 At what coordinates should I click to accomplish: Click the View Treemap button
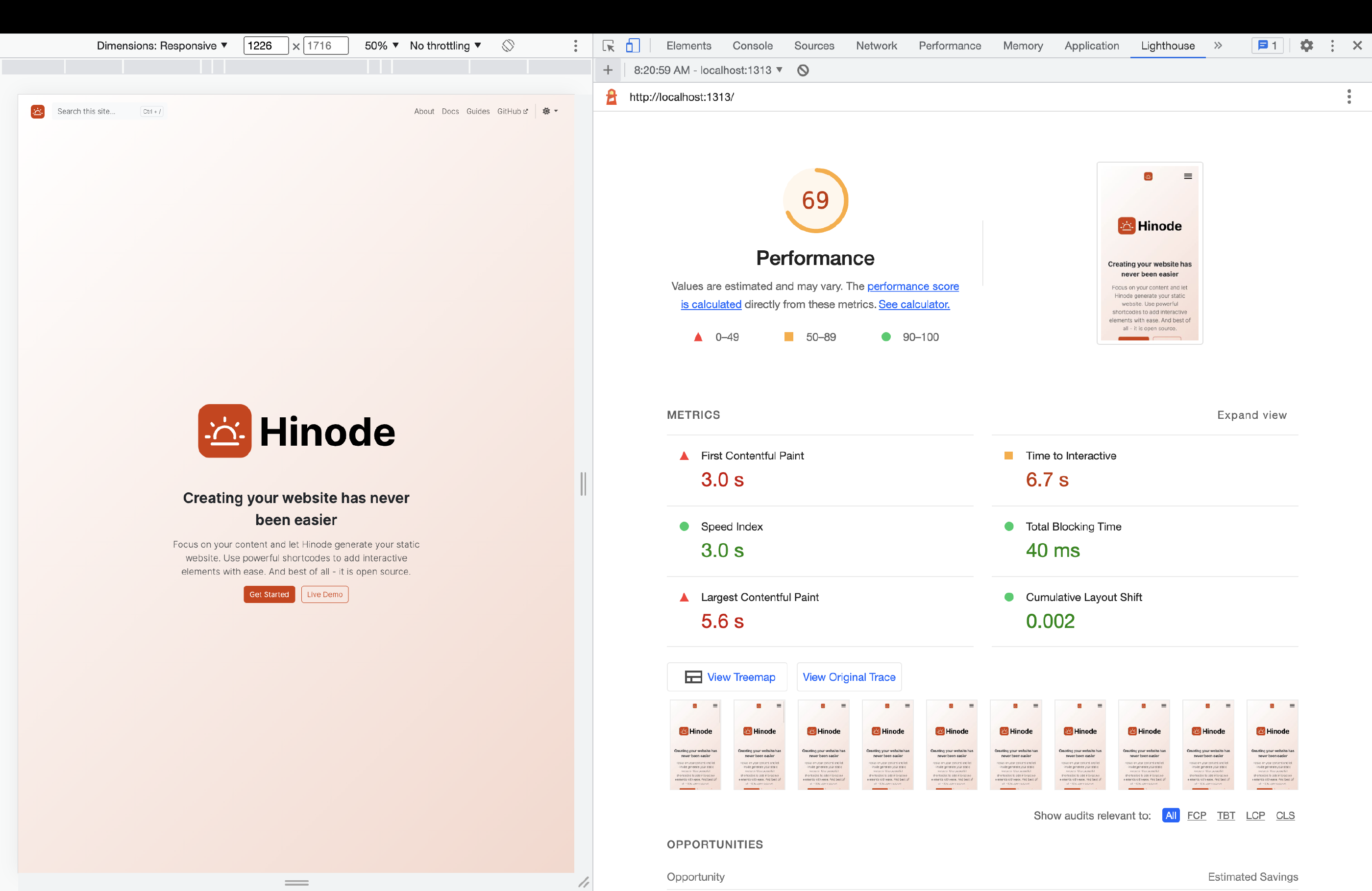(728, 677)
